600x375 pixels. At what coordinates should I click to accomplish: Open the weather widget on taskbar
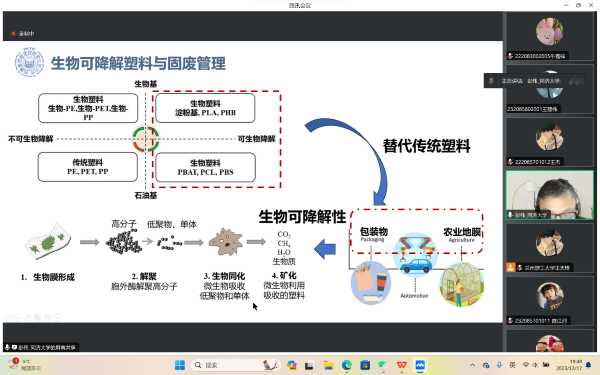click(x=24, y=365)
